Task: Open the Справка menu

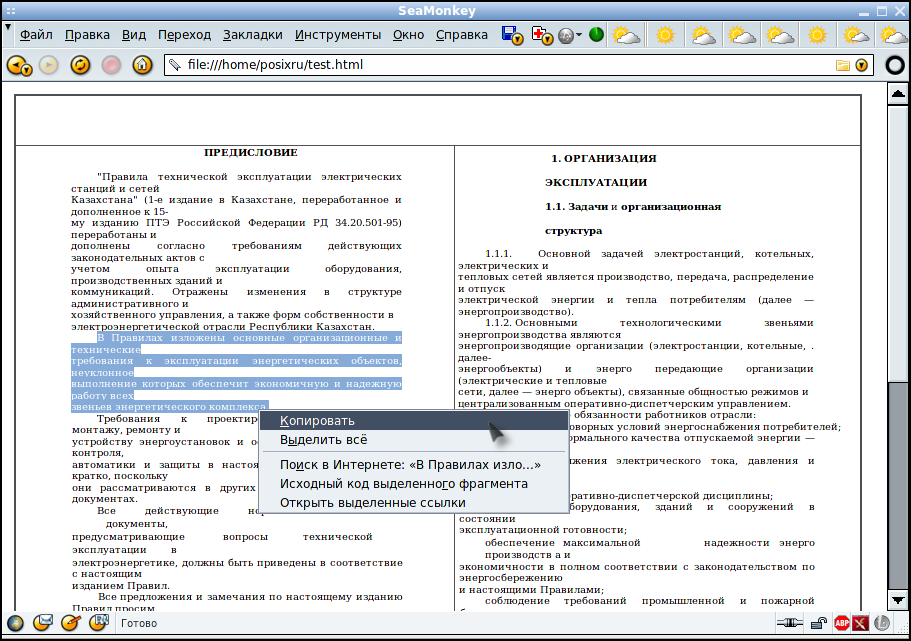Action: coord(462,35)
